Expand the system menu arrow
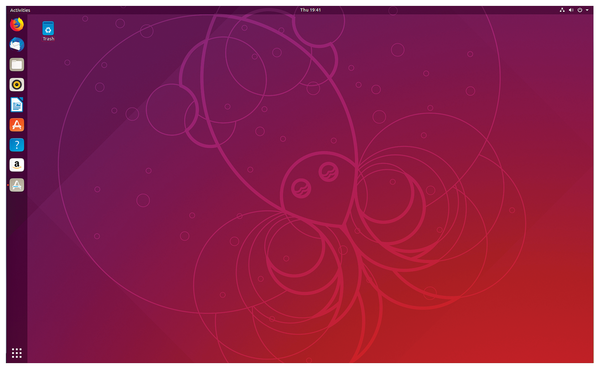 click(x=587, y=10)
